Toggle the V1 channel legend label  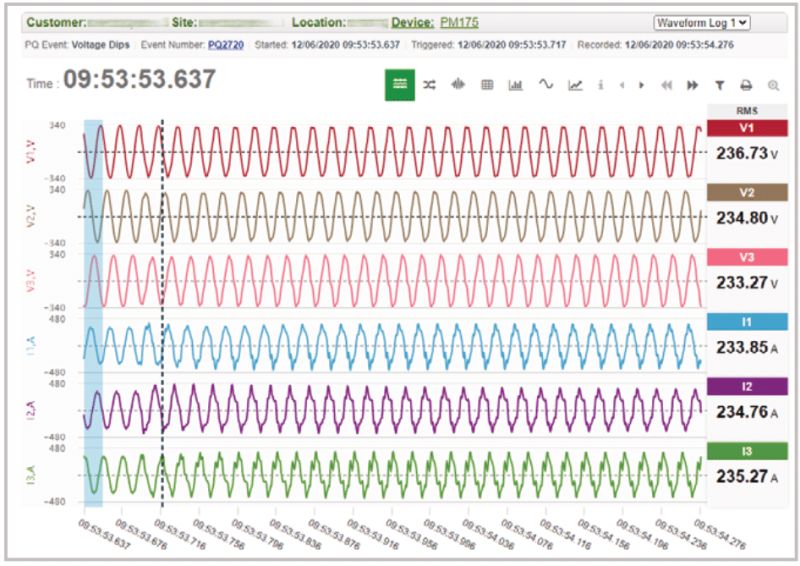click(747, 129)
